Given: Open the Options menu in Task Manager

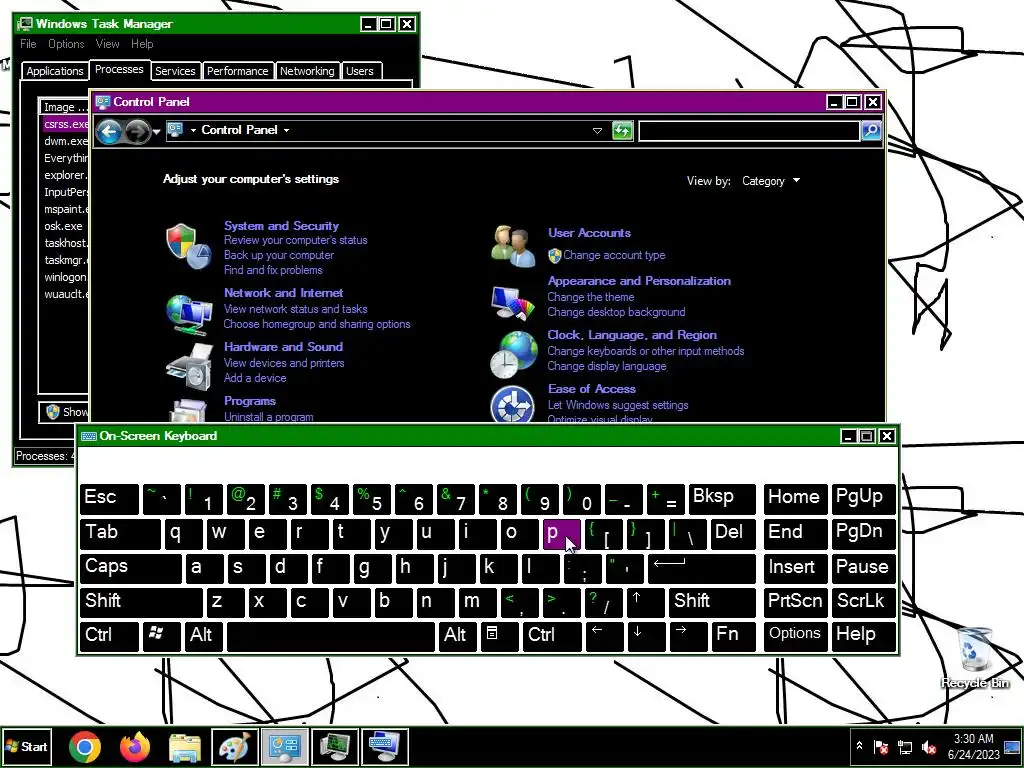Looking at the screenshot, I should [66, 44].
